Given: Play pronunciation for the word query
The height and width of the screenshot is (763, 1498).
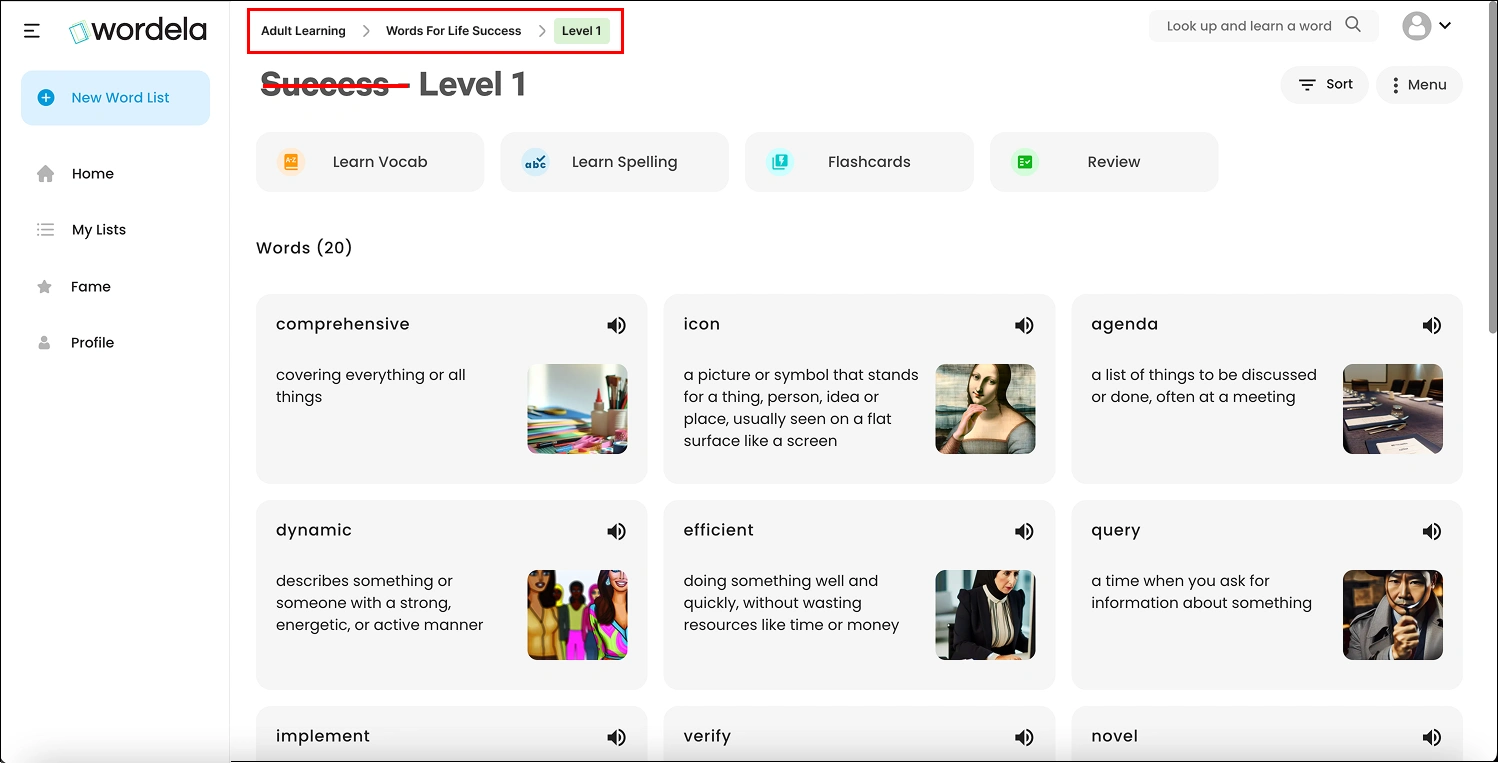Looking at the screenshot, I should (1432, 531).
